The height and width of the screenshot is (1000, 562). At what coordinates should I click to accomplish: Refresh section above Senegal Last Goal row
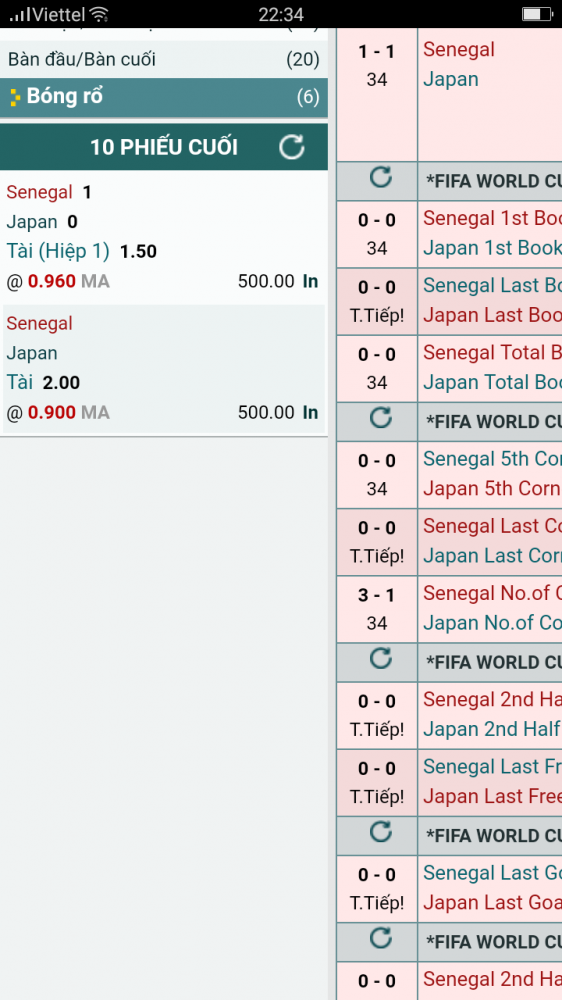(381, 832)
